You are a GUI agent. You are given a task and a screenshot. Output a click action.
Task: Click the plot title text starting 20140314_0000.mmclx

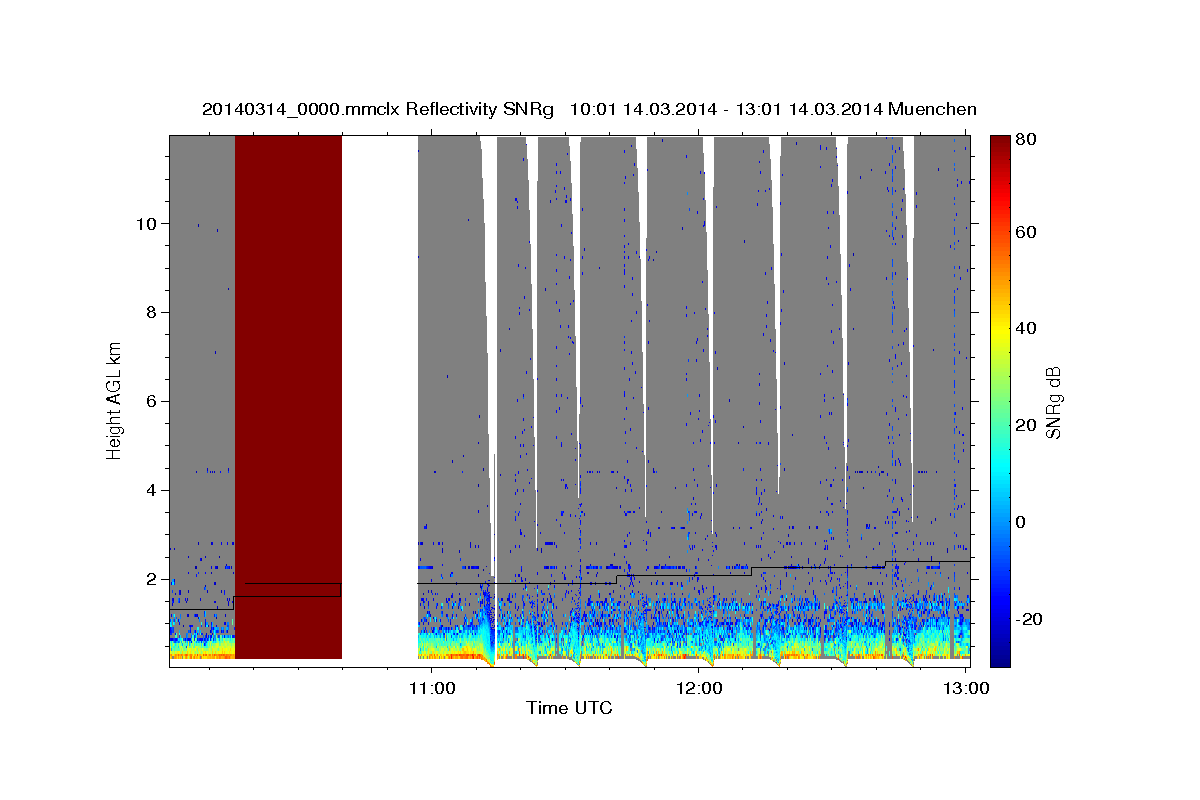pos(589,109)
